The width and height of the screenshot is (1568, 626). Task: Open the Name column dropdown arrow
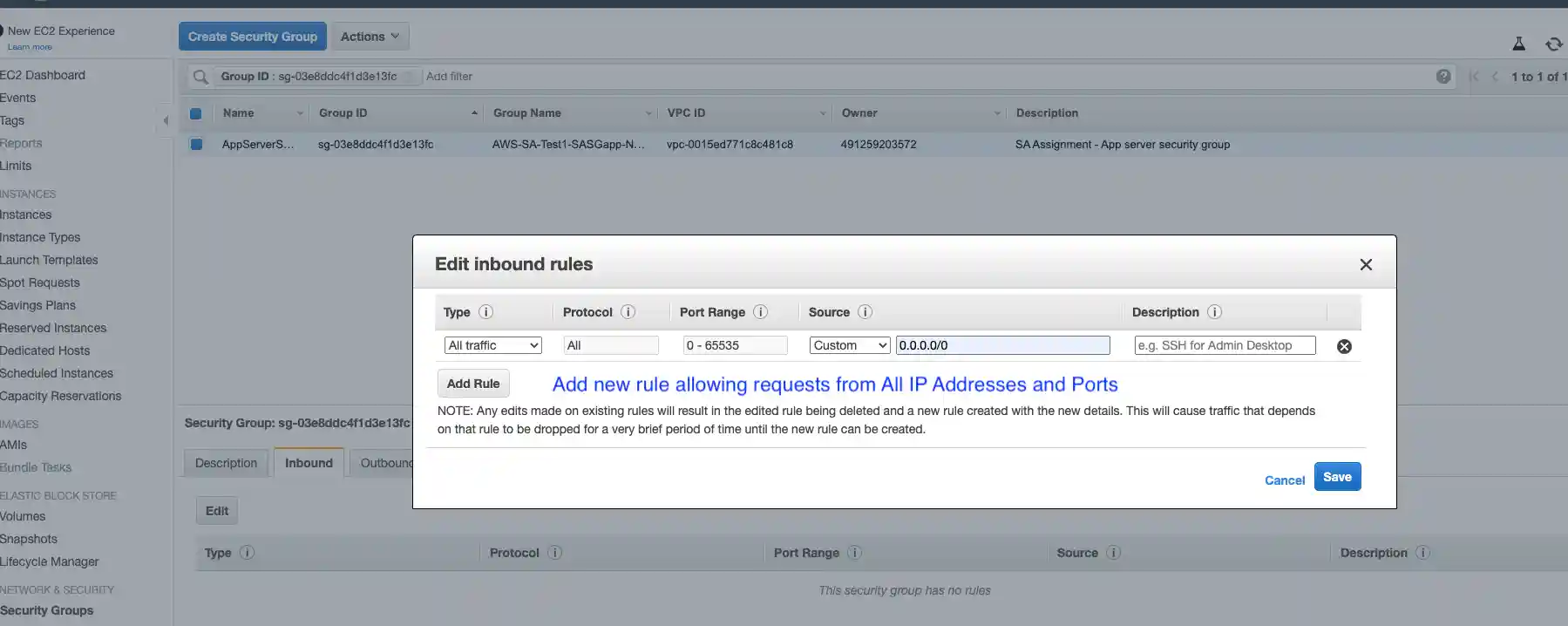point(300,113)
